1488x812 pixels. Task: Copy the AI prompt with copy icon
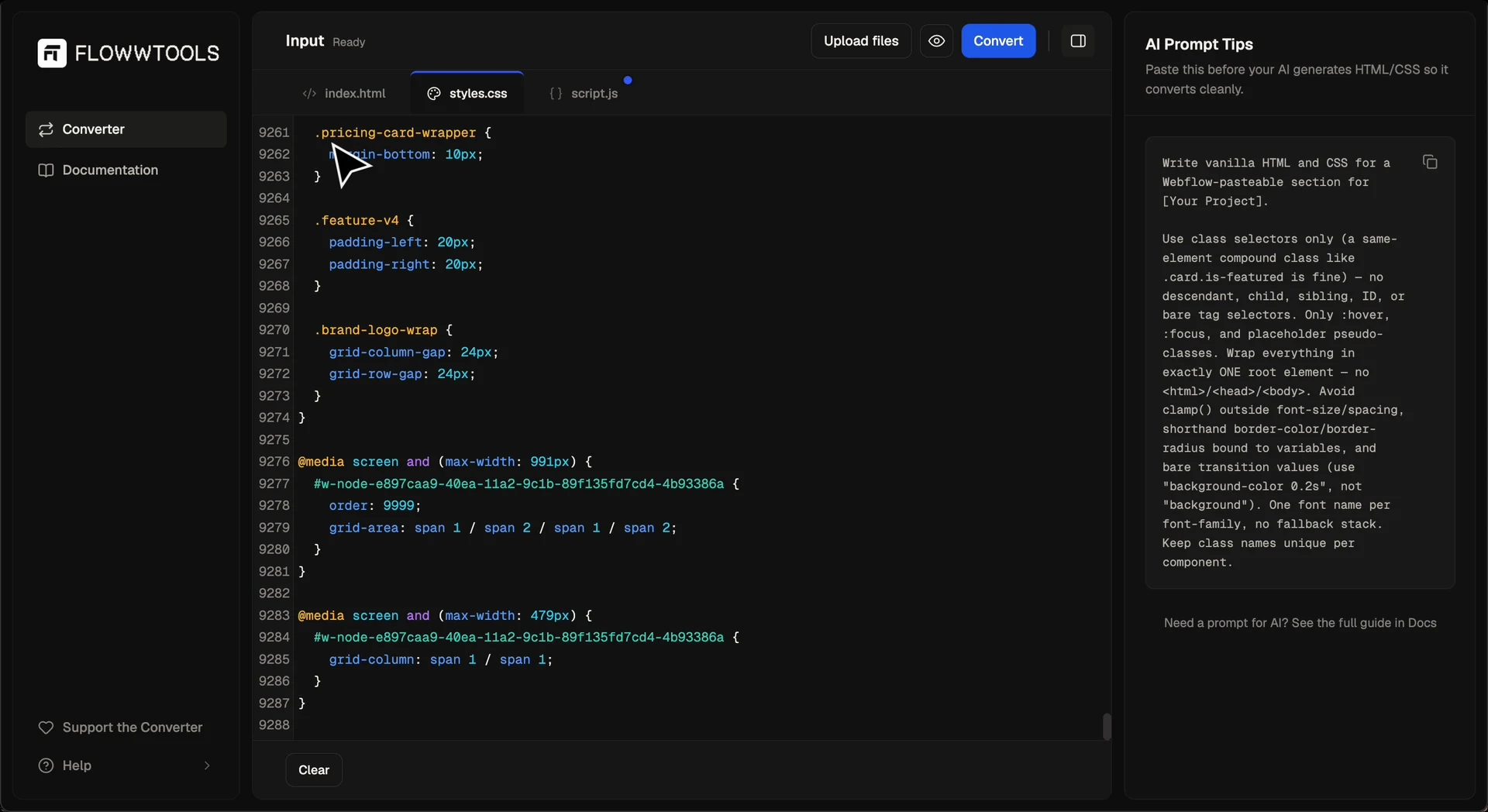(1430, 162)
